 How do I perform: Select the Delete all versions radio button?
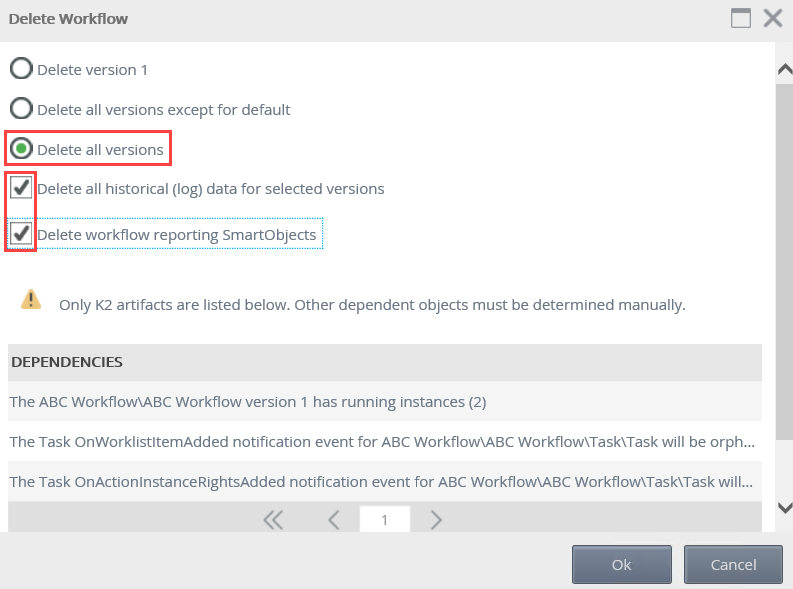tap(20, 149)
